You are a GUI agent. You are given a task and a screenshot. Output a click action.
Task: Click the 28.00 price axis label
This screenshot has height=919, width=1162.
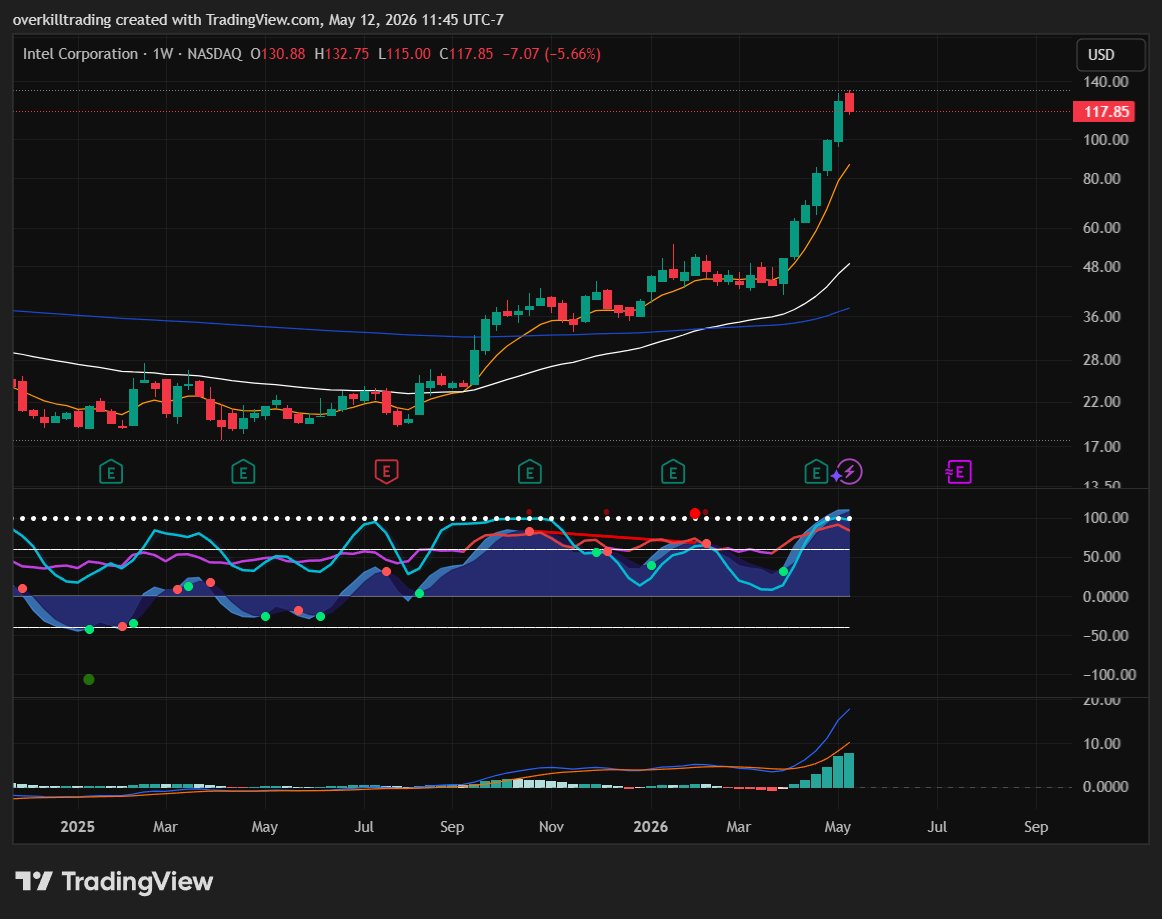[x=1101, y=359]
